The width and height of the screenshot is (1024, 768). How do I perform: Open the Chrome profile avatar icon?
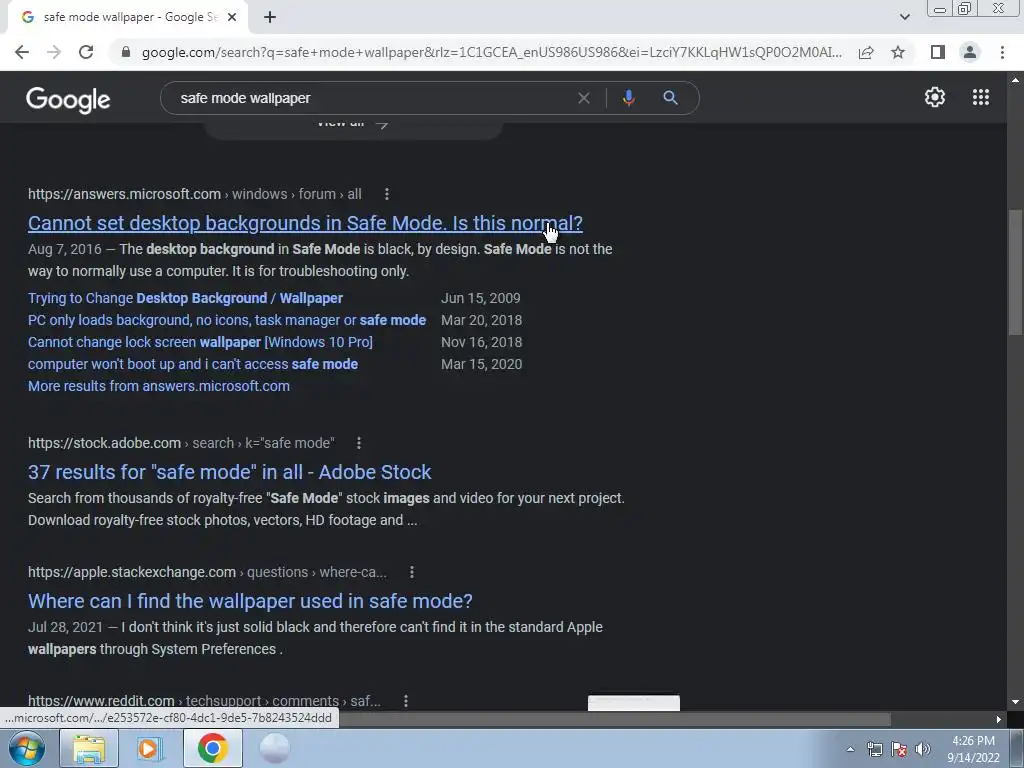[x=970, y=52]
